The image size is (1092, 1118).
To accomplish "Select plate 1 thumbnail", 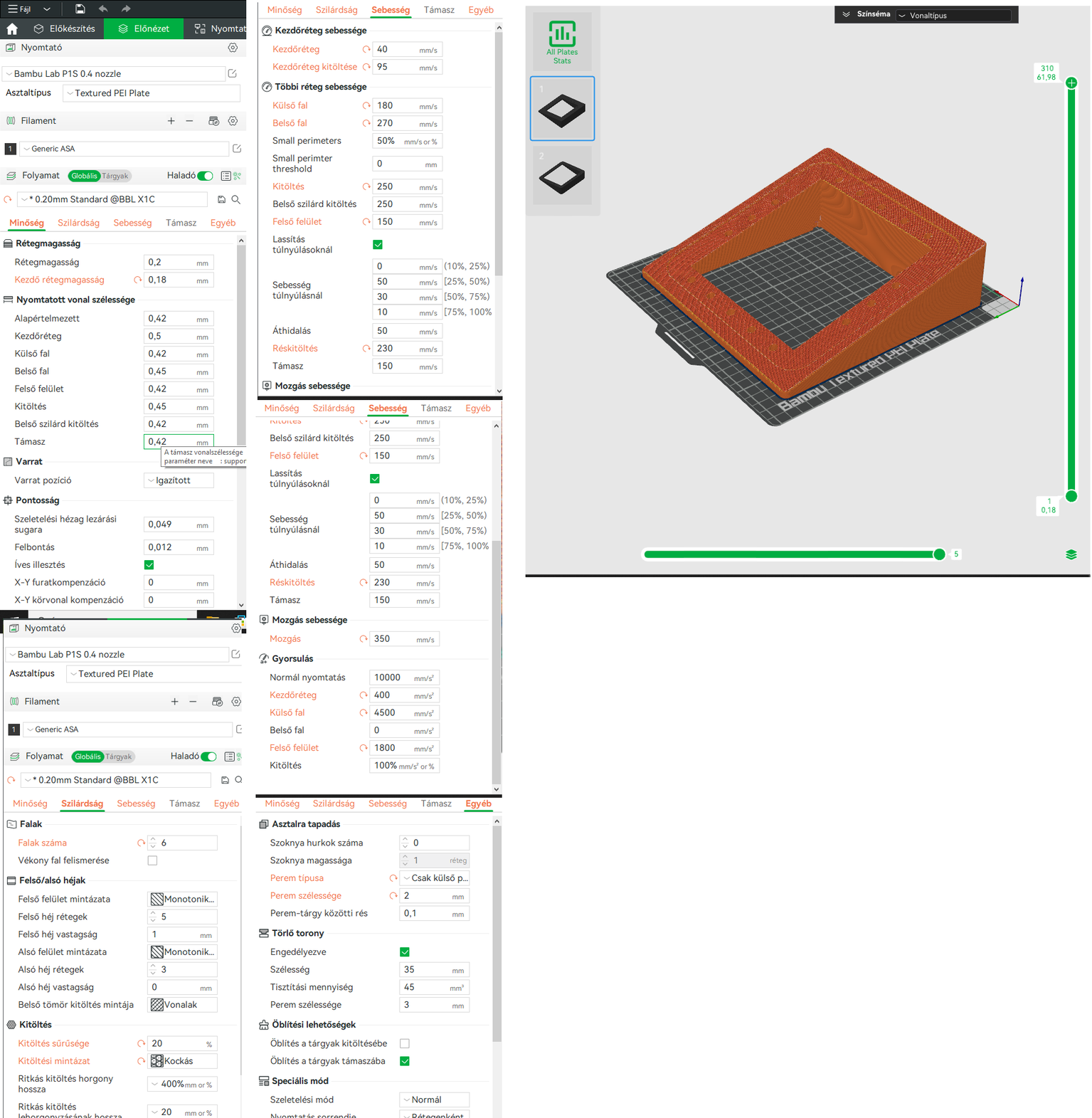I will [562, 108].
